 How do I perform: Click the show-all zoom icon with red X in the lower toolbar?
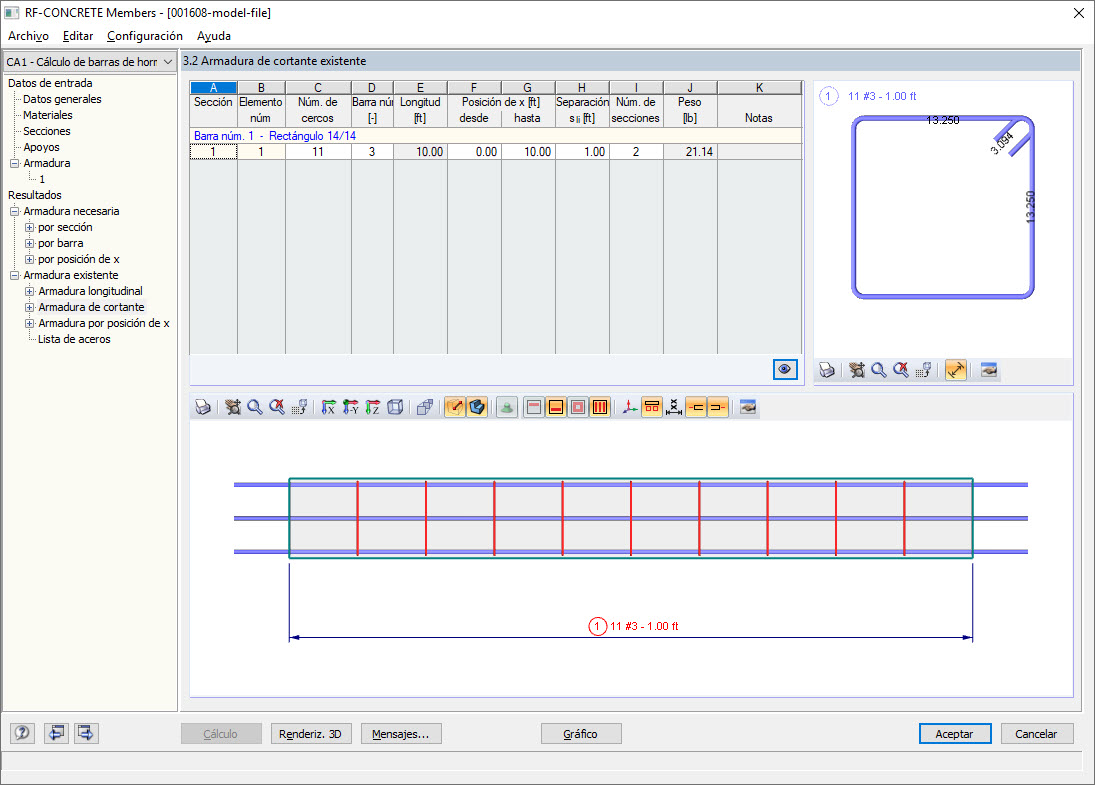point(277,407)
